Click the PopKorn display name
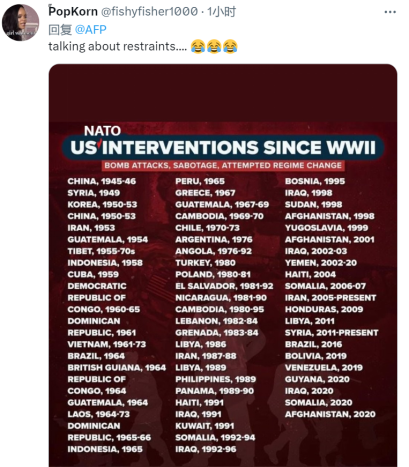The image size is (409, 467). coord(73,11)
